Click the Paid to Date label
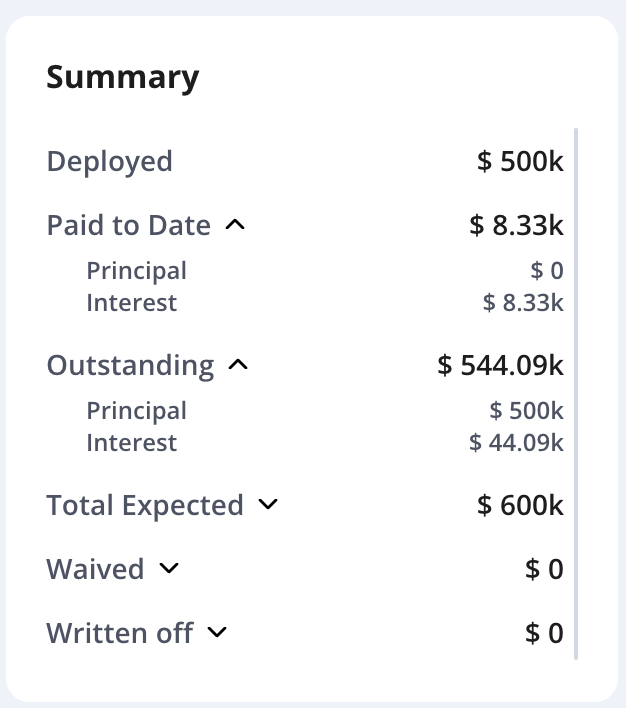The height and width of the screenshot is (708, 626). point(128,226)
